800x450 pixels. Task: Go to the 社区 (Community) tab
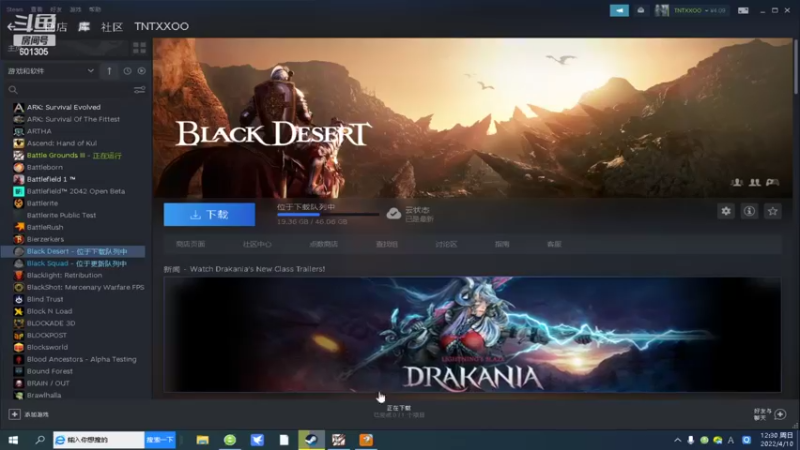click(112, 27)
